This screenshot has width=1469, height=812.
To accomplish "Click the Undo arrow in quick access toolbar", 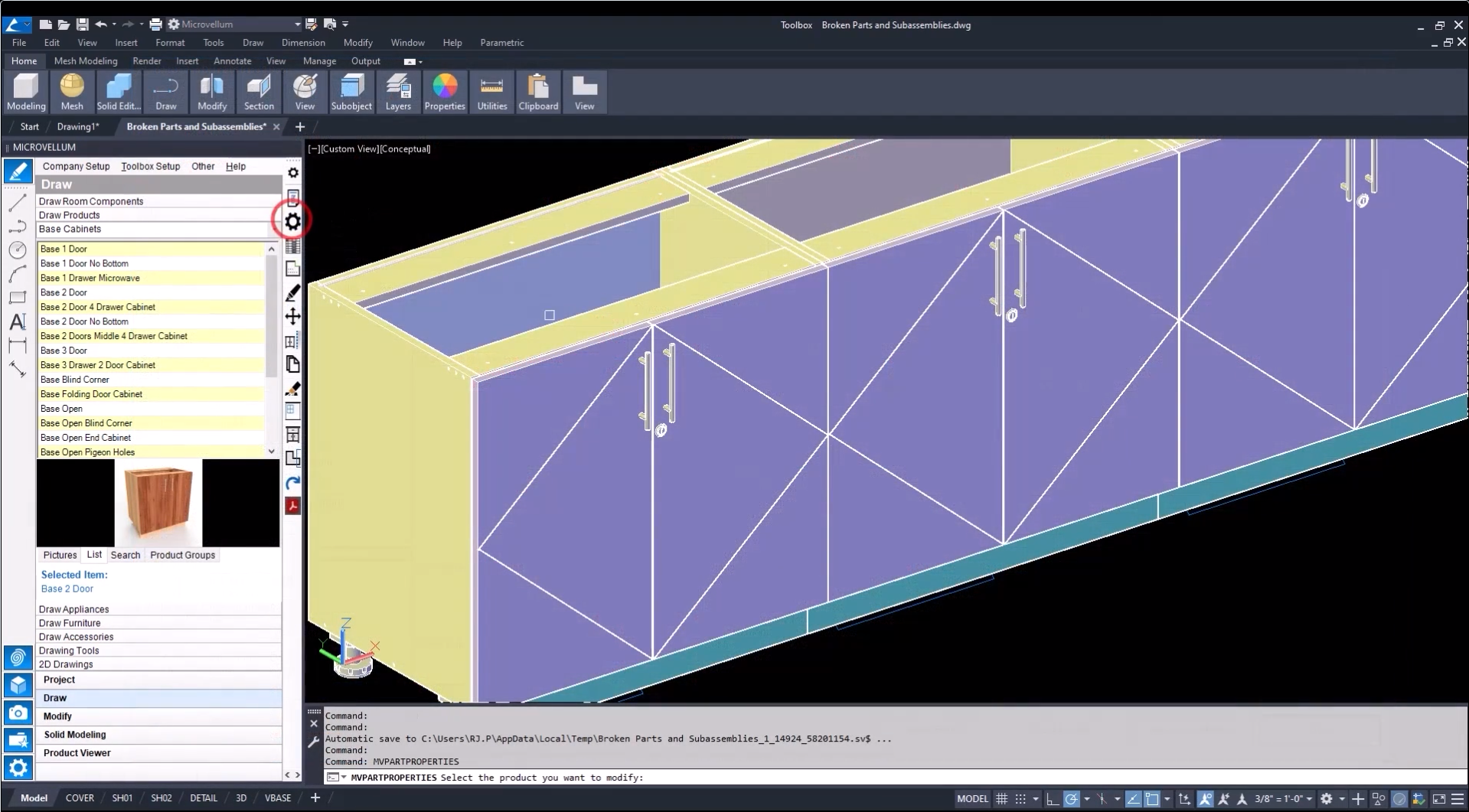I will pos(101,24).
